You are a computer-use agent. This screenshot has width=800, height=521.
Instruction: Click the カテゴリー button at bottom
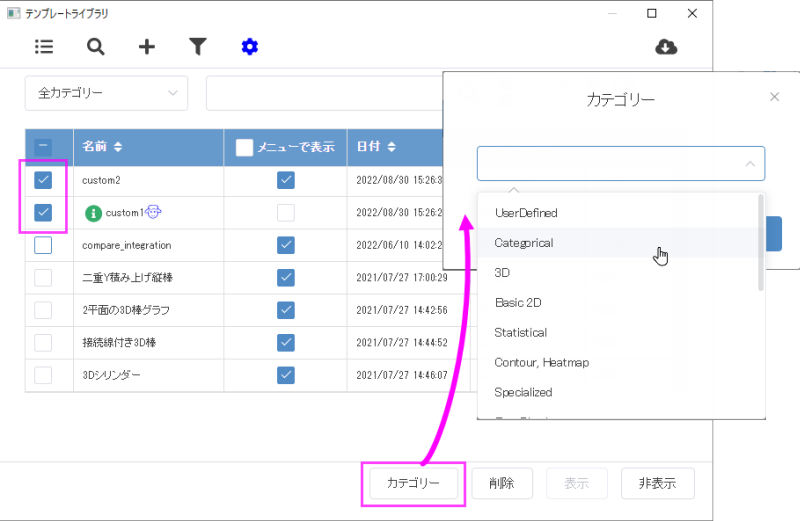[x=413, y=483]
